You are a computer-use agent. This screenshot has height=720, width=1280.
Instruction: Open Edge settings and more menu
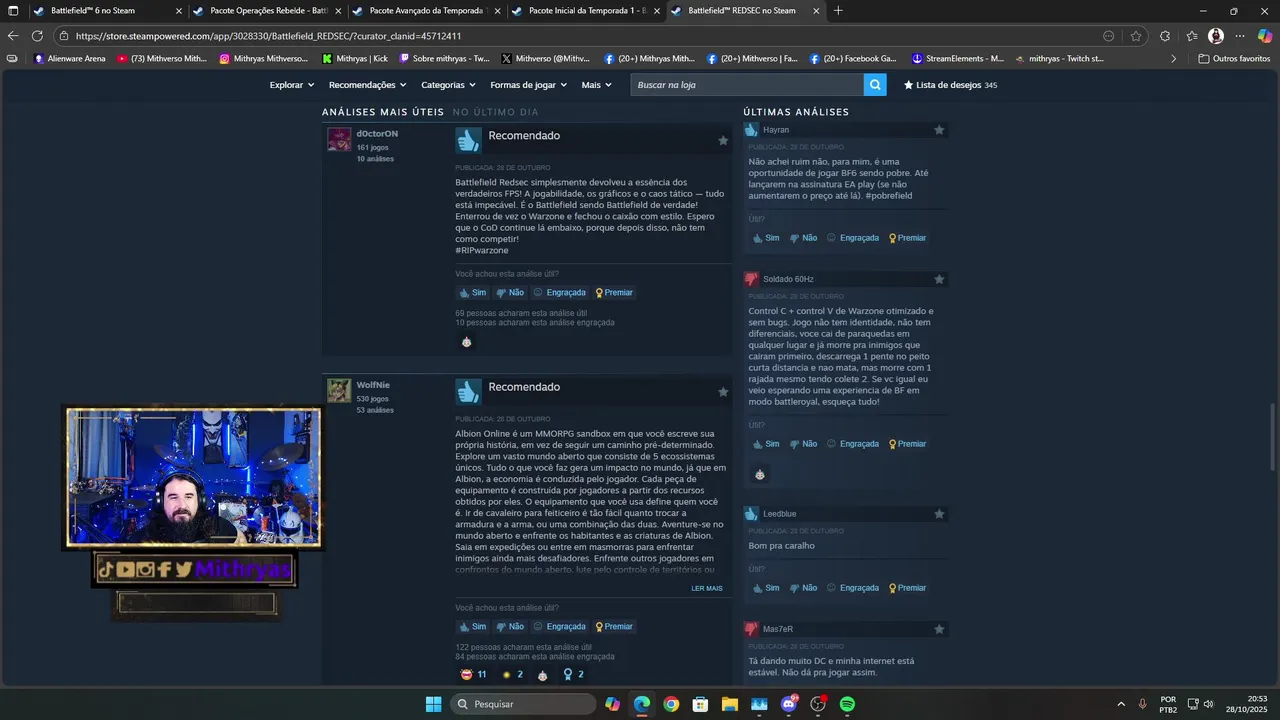coord(1240,36)
